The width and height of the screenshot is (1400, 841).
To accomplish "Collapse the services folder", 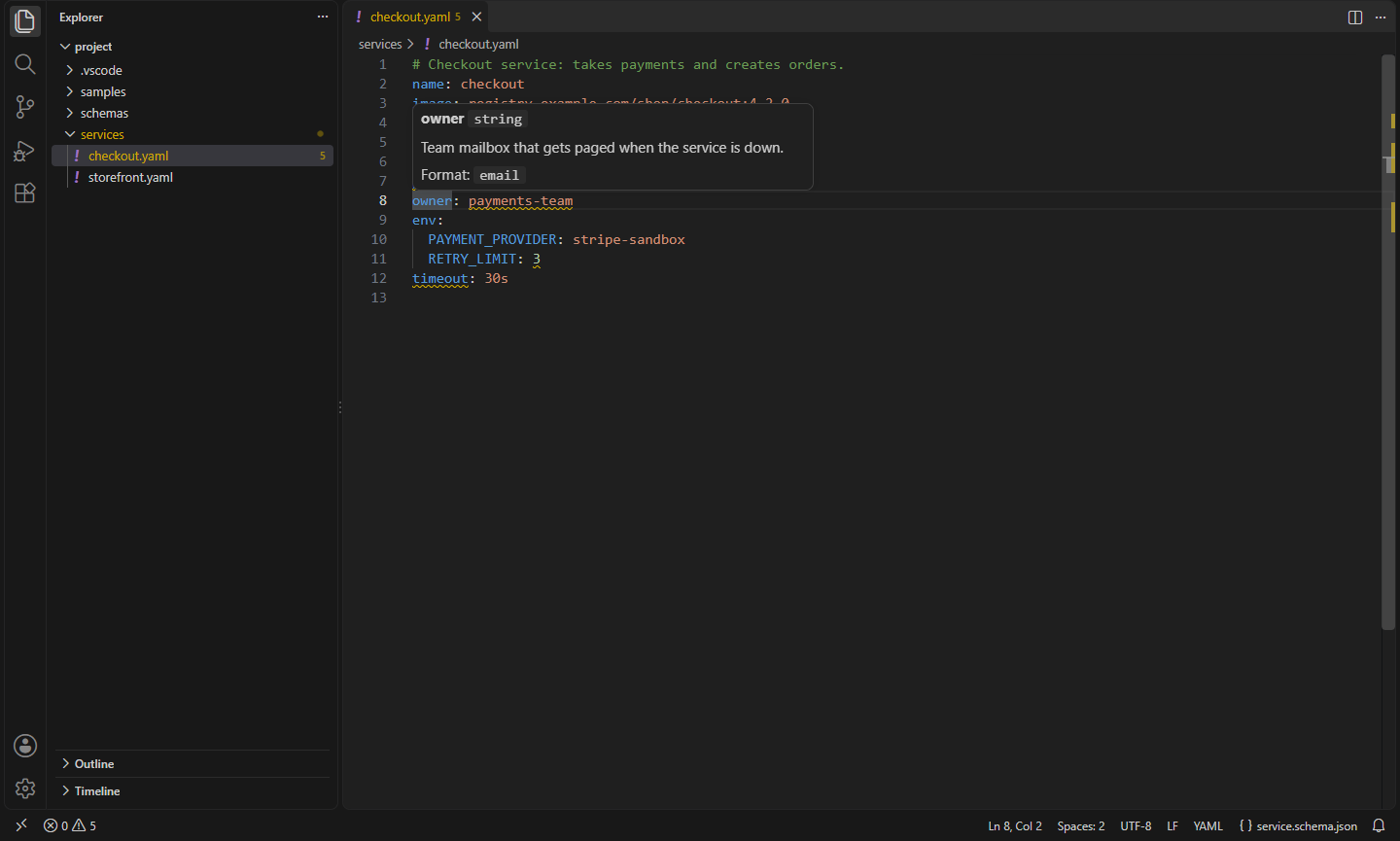I will [x=194, y=134].
